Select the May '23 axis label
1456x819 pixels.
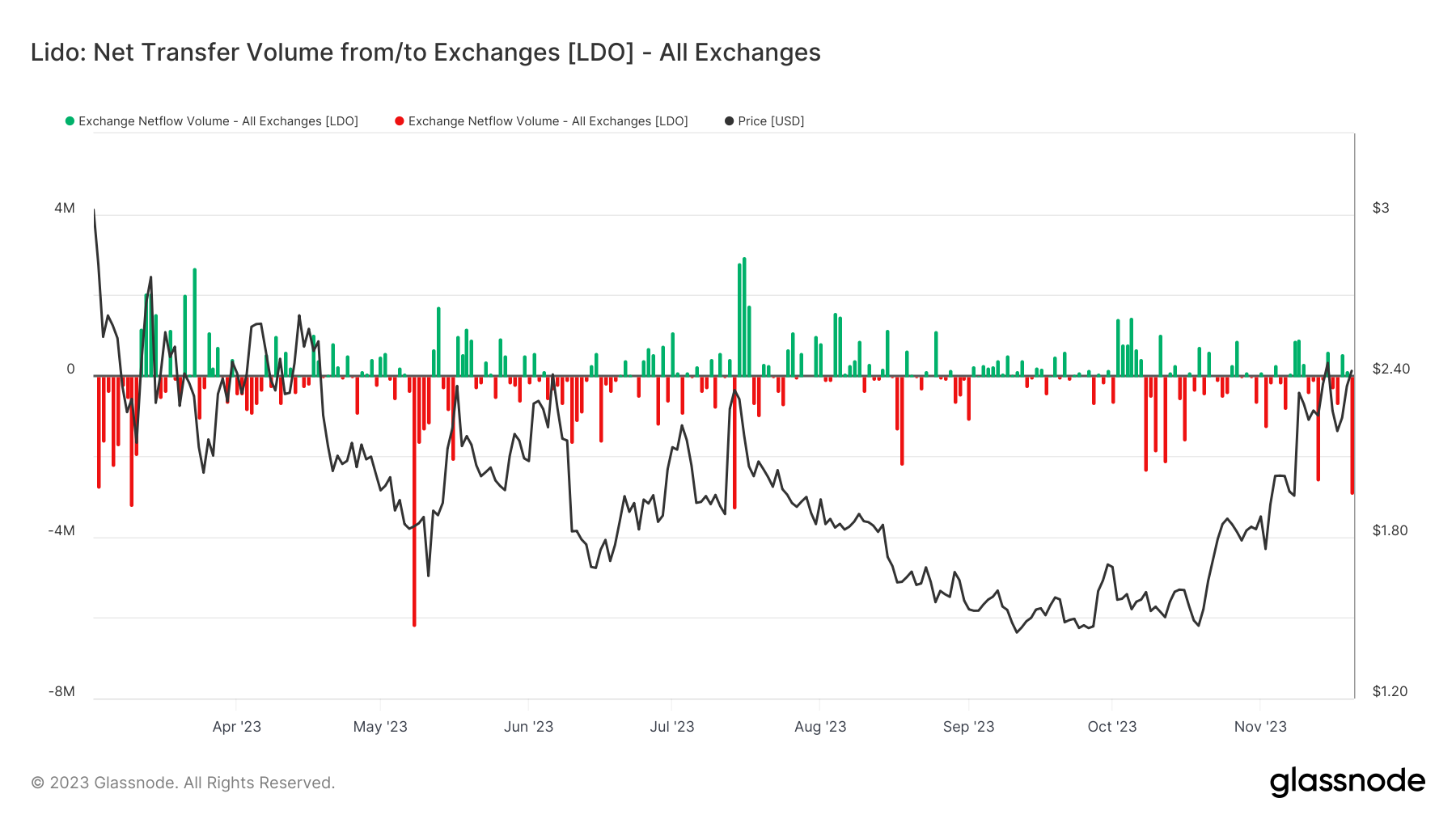pos(380,726)
